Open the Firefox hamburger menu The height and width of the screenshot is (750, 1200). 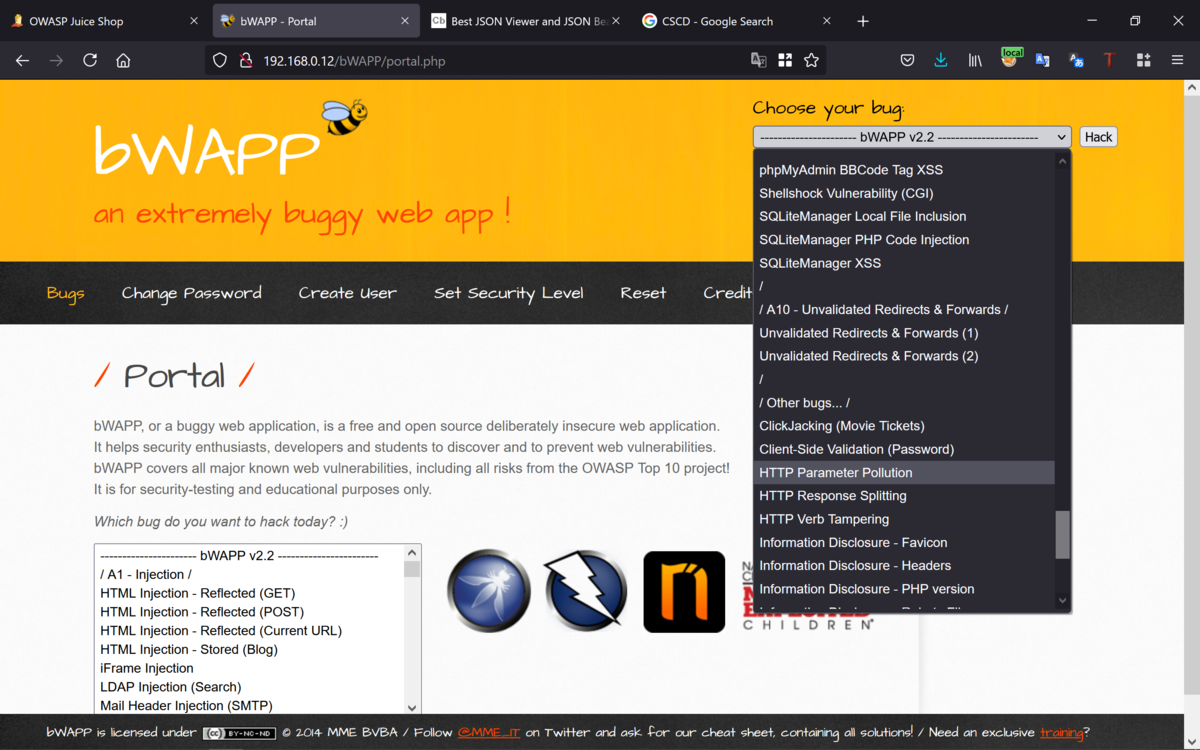(x=1177, y=60)
